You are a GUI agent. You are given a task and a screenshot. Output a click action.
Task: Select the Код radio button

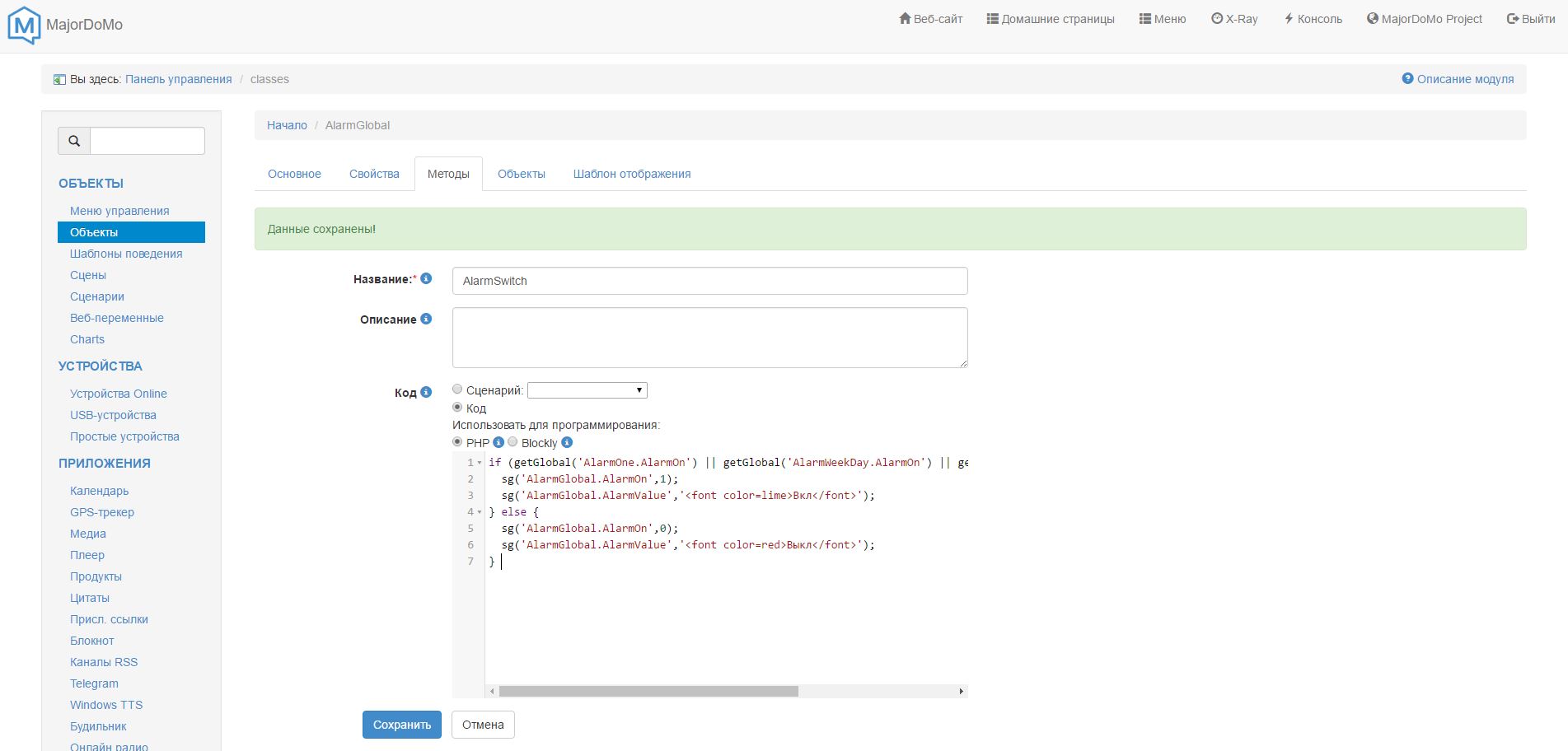point(457,408)
